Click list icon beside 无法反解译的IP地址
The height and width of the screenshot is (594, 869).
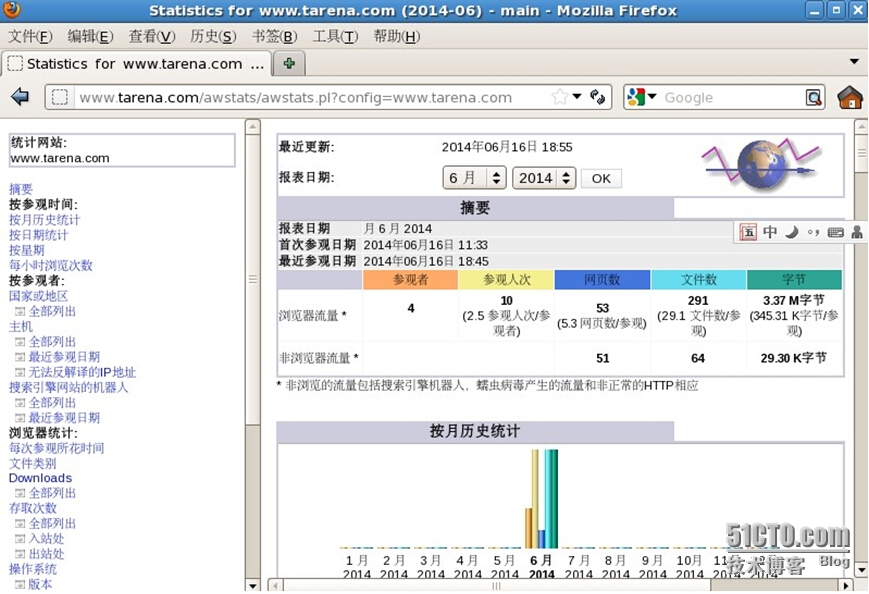point(20,372)
